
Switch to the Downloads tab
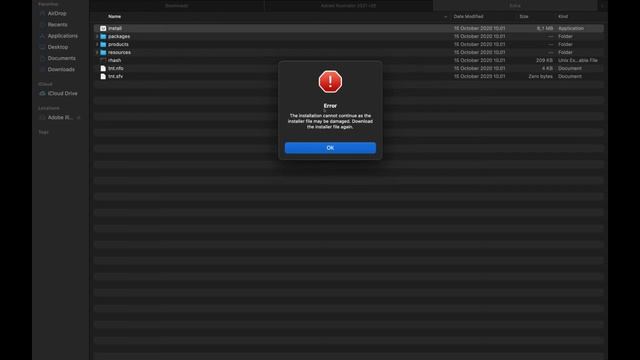pyautogui.click(x=177, y=6)
